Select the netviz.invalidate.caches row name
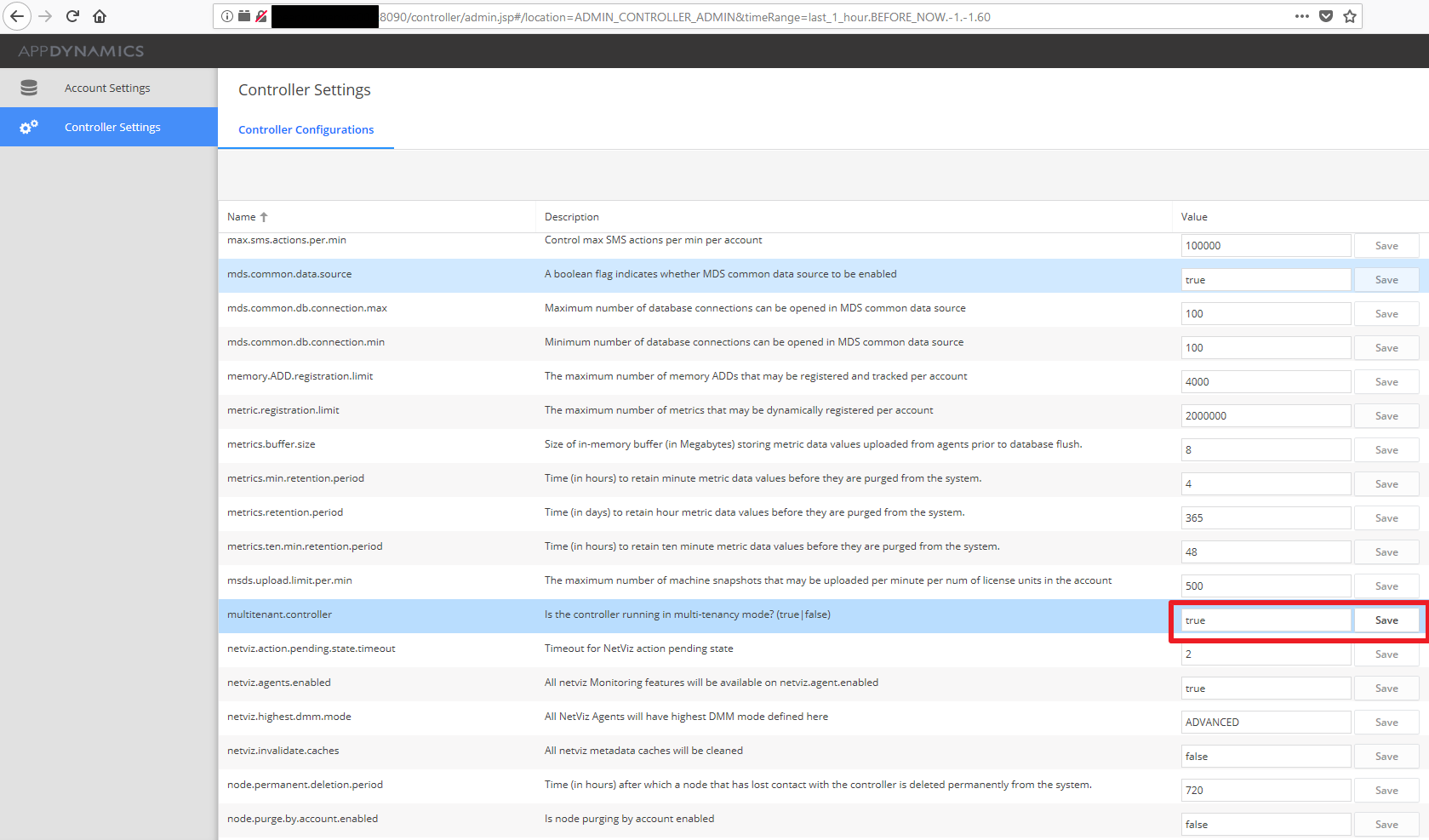Viewport: 1429px width, 840px height. 283,751
